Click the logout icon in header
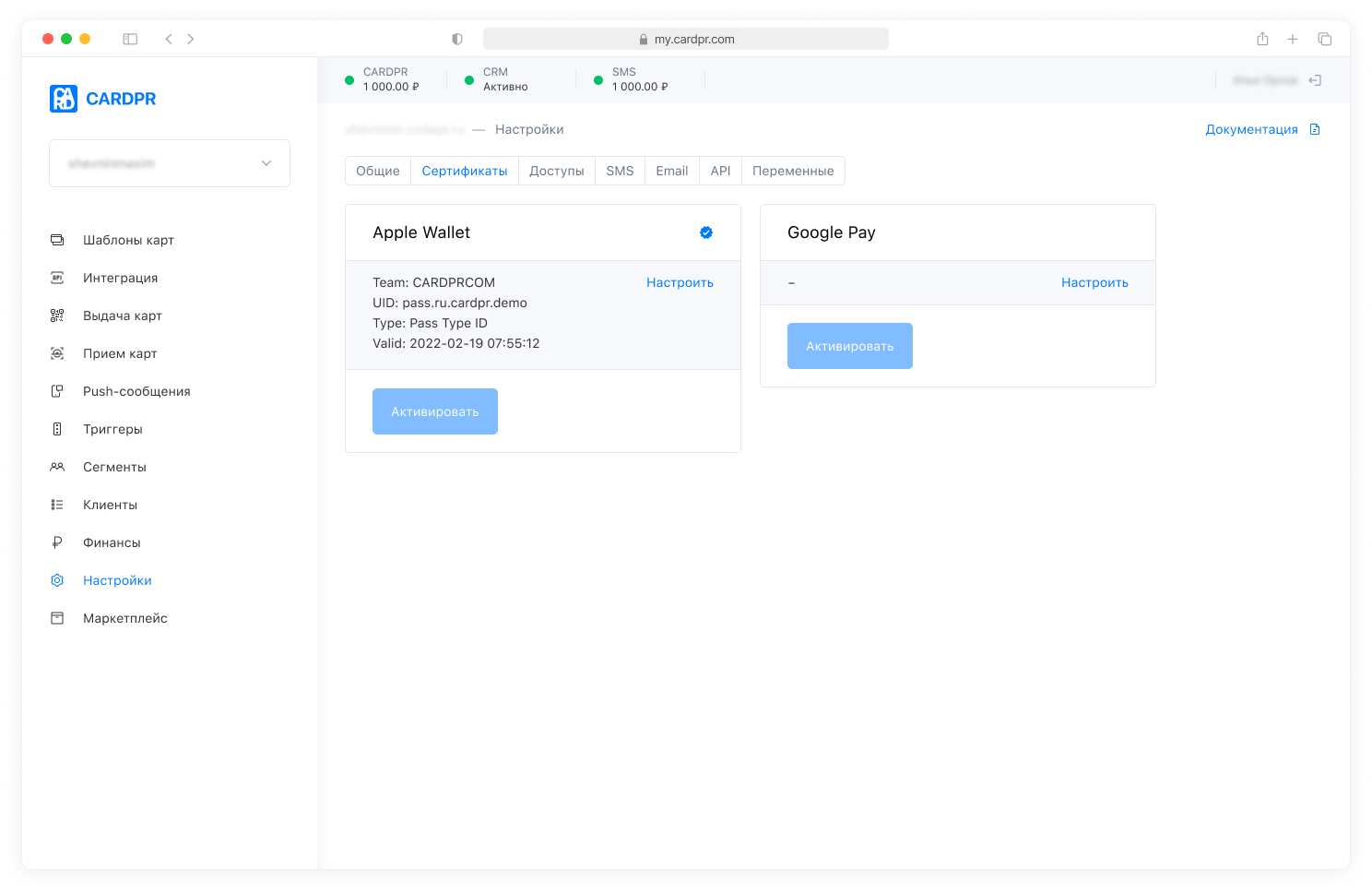This screenshot has width=1372, height=893. [x=1315, y=80]
